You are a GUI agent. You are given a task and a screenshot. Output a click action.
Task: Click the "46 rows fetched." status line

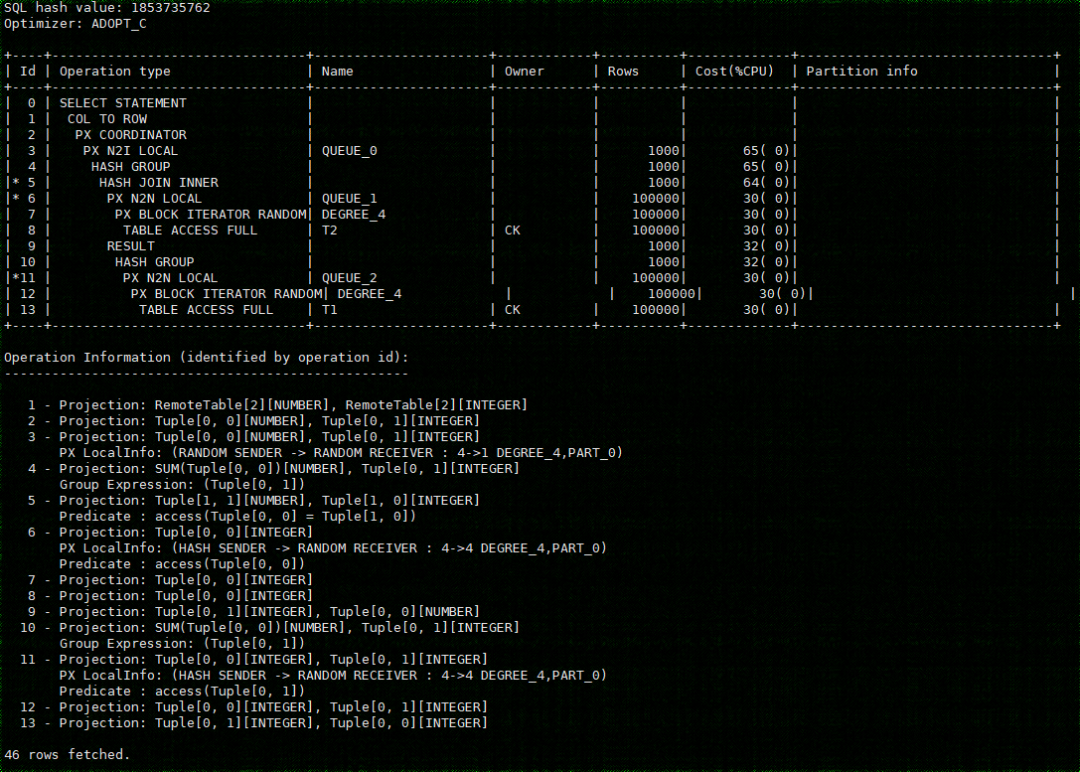(x=67, y=754)
